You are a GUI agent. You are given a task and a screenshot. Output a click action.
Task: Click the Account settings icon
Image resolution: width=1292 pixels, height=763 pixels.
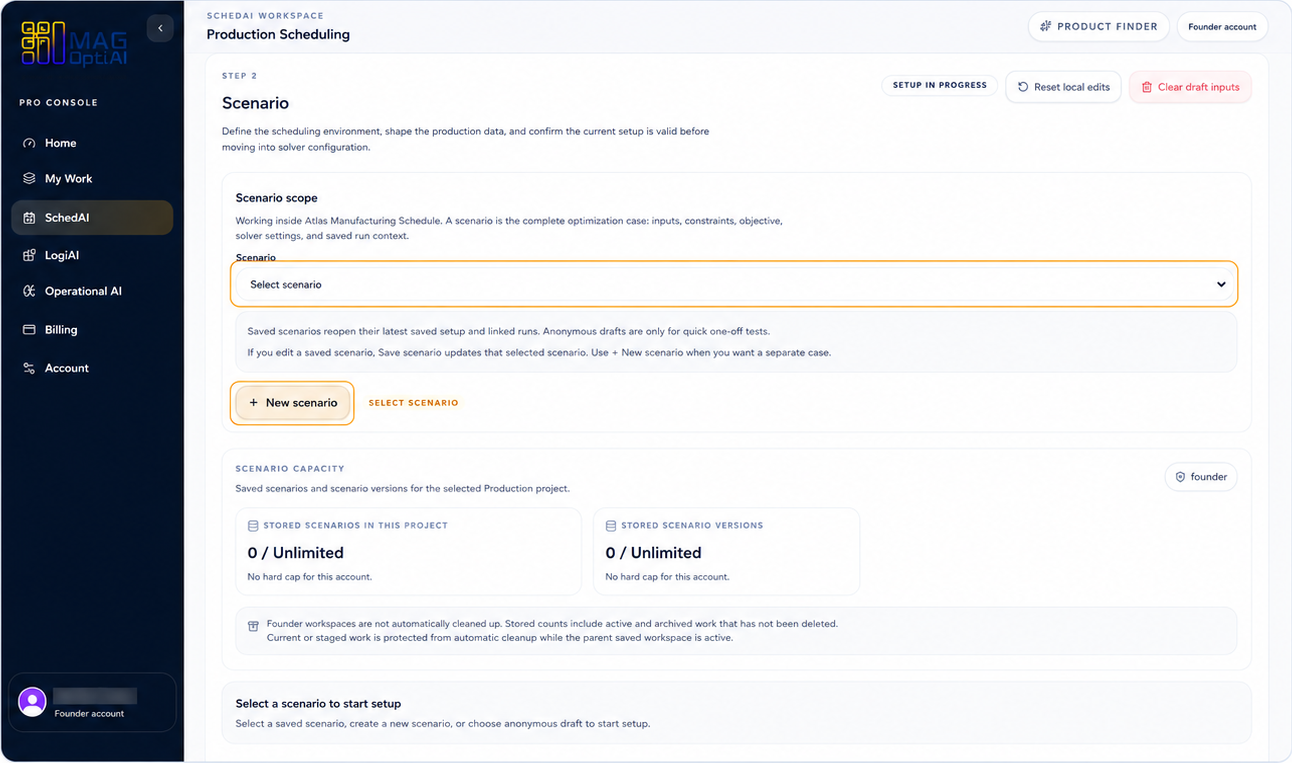29,369
